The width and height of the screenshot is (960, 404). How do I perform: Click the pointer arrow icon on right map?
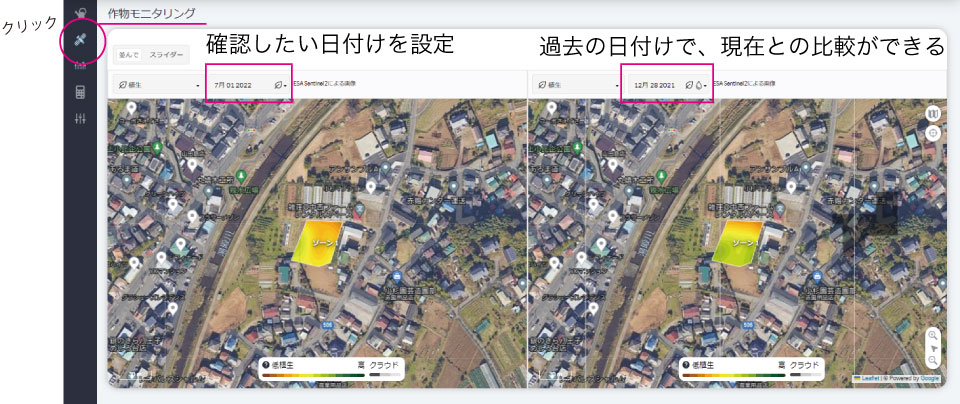tap(933, 348)
